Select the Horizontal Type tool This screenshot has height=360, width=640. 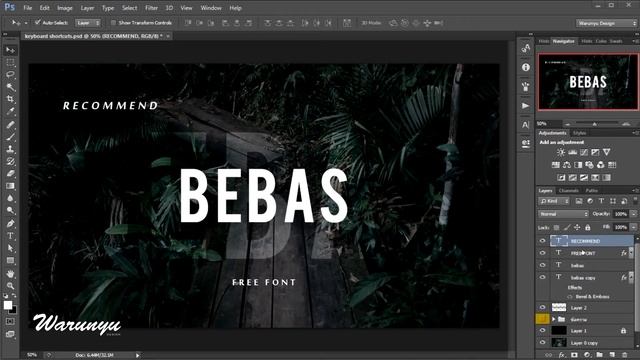pyautogui.click(x=10, y=236)
